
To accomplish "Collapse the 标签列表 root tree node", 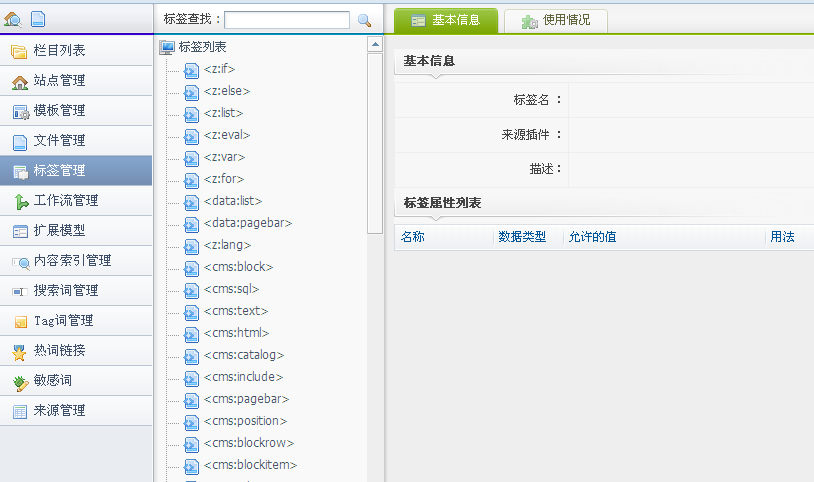I will click(202, 46).
